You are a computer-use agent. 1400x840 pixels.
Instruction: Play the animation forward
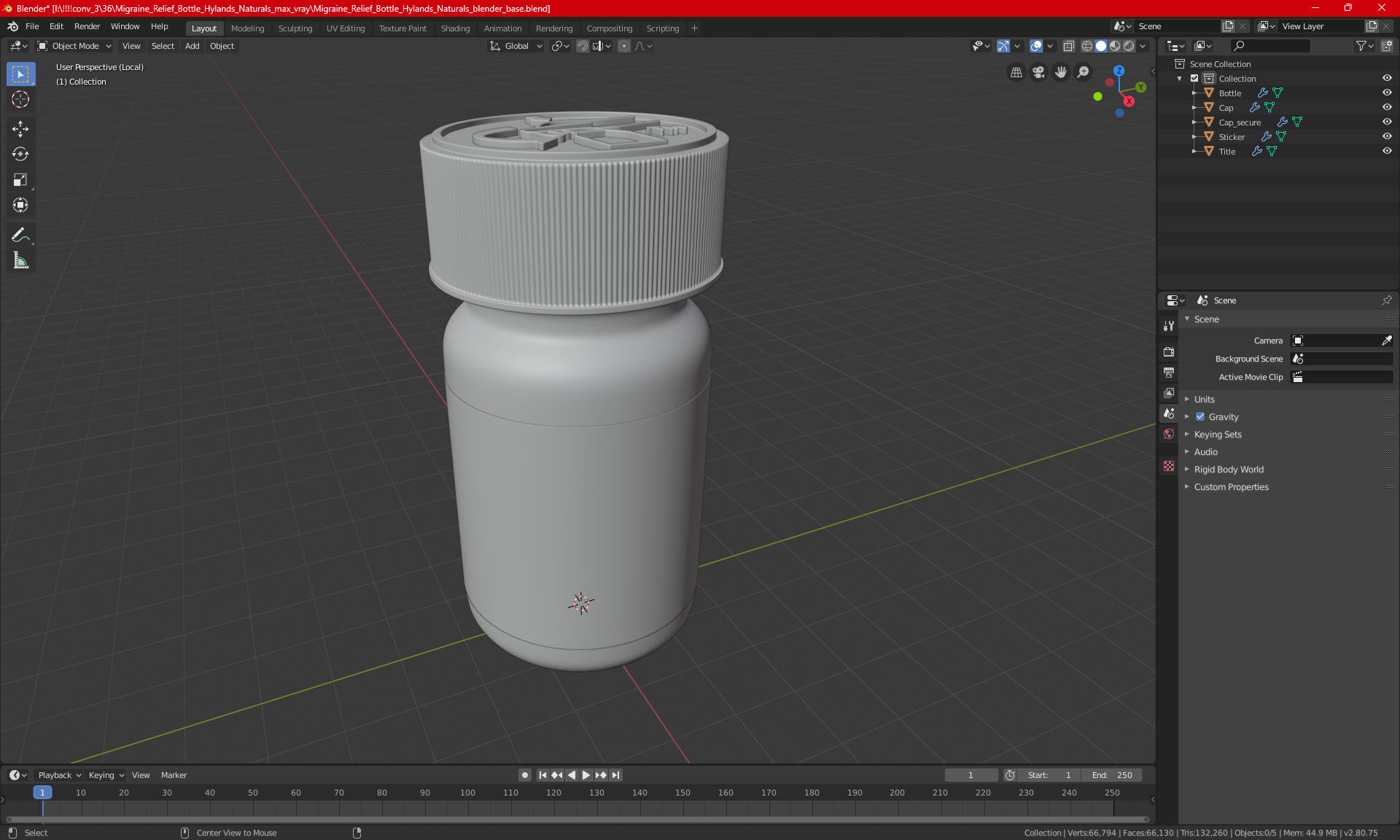pyautogui.click(x=586, y=775)
